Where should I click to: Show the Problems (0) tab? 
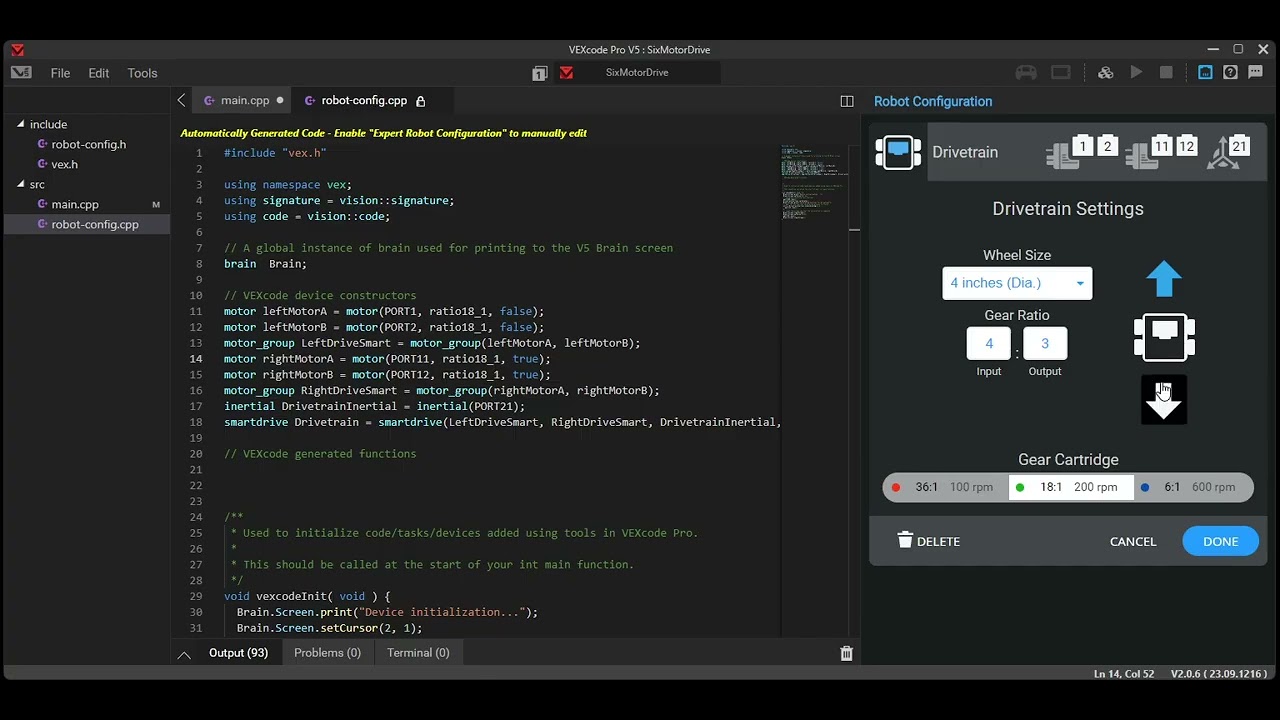pos(327,653)
